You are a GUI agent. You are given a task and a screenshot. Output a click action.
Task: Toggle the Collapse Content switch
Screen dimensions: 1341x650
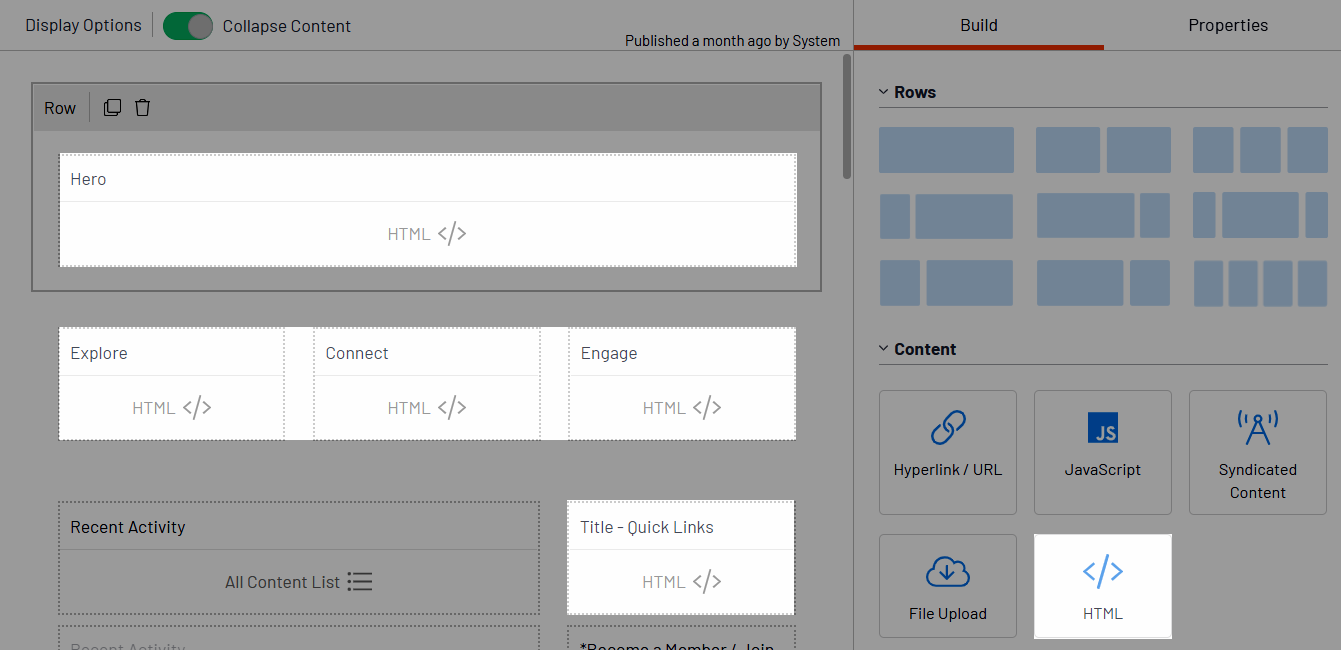(188, 26)
